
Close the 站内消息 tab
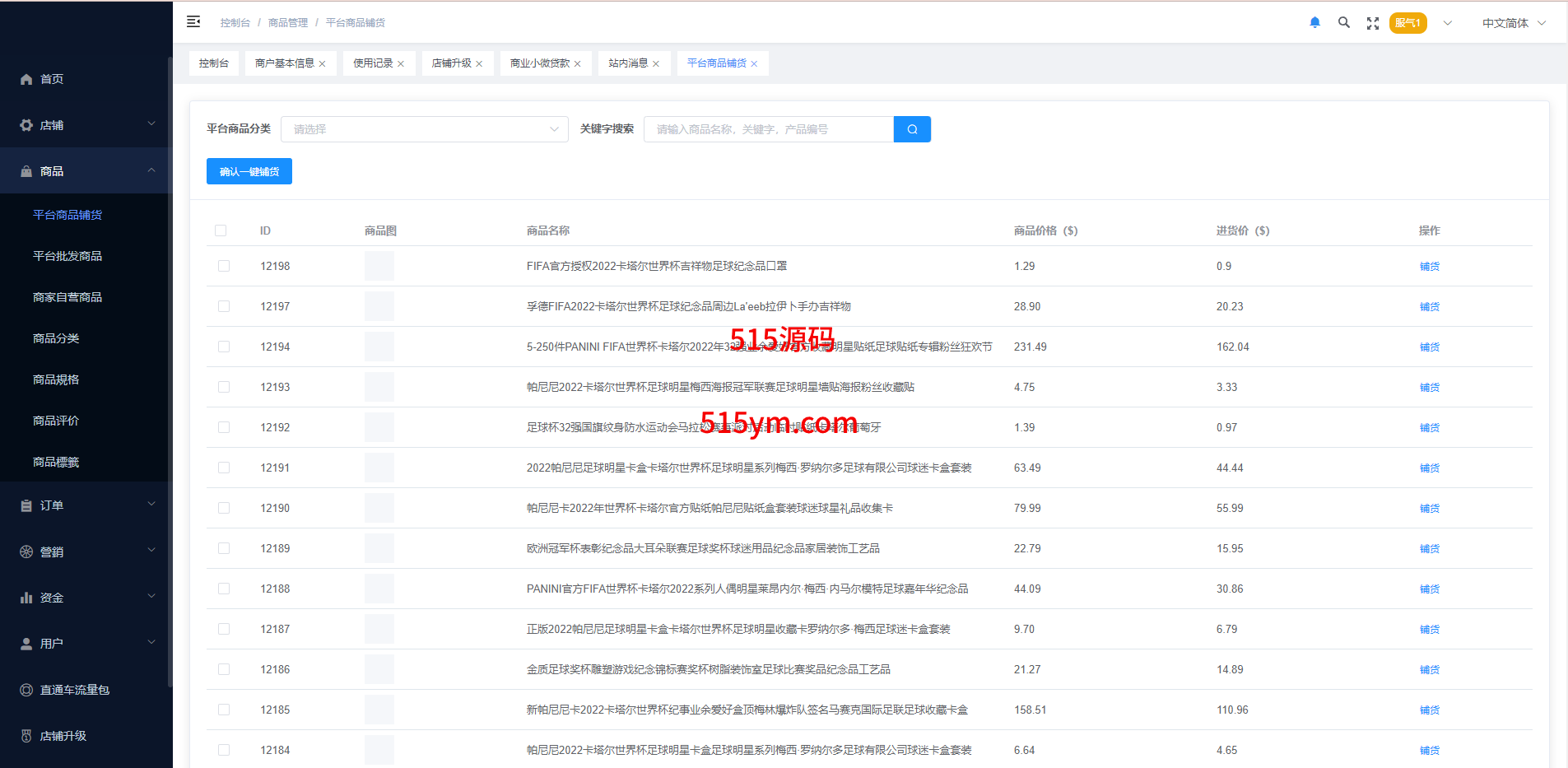pyautogui.click(x=656, y=64)
